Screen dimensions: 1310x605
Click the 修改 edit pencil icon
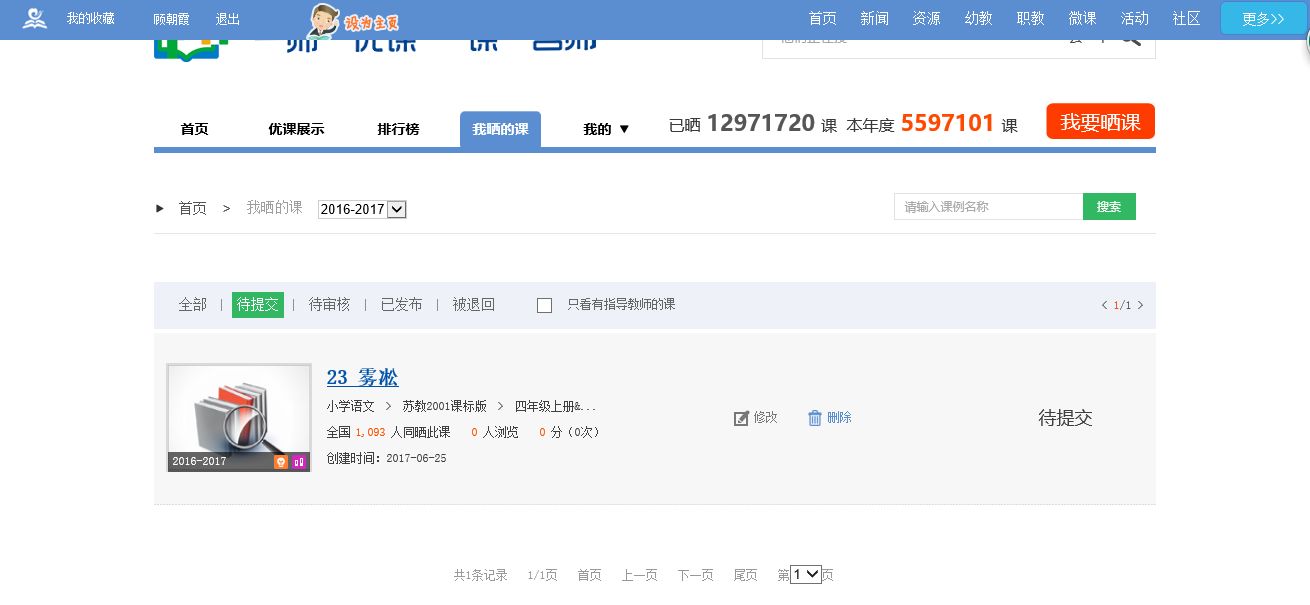[741, 418]
